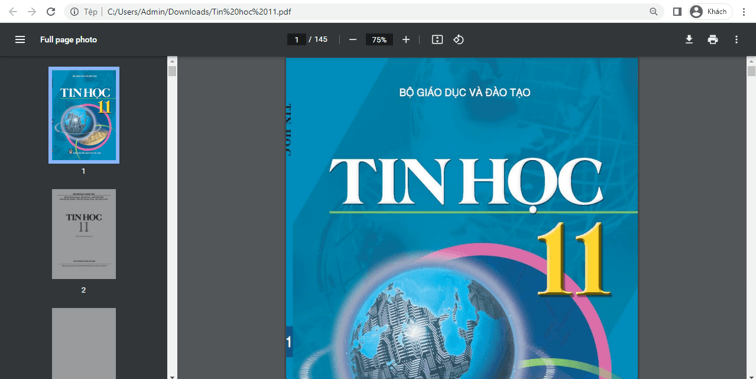Image resolution: width=756 pixels, height=380 pixels.
Task: Click the document scrollbar thumb
Action: (751, 71)
